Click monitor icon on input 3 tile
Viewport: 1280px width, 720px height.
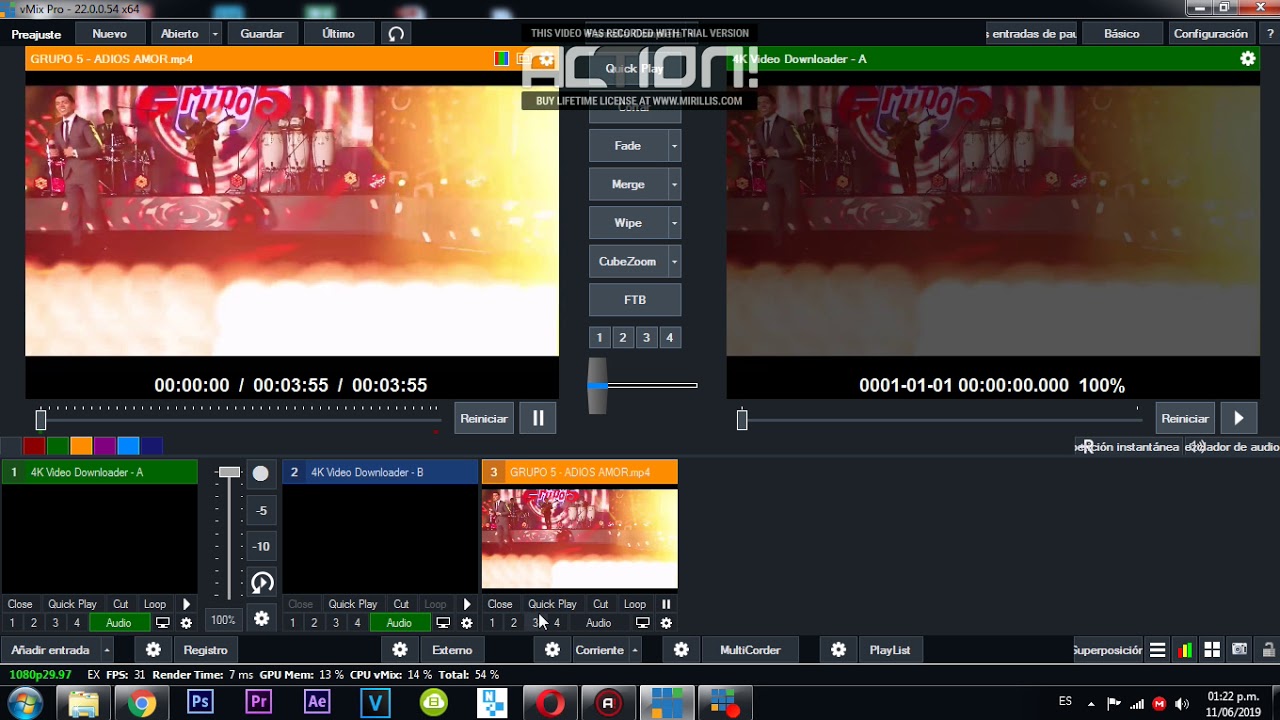[643, 623]
